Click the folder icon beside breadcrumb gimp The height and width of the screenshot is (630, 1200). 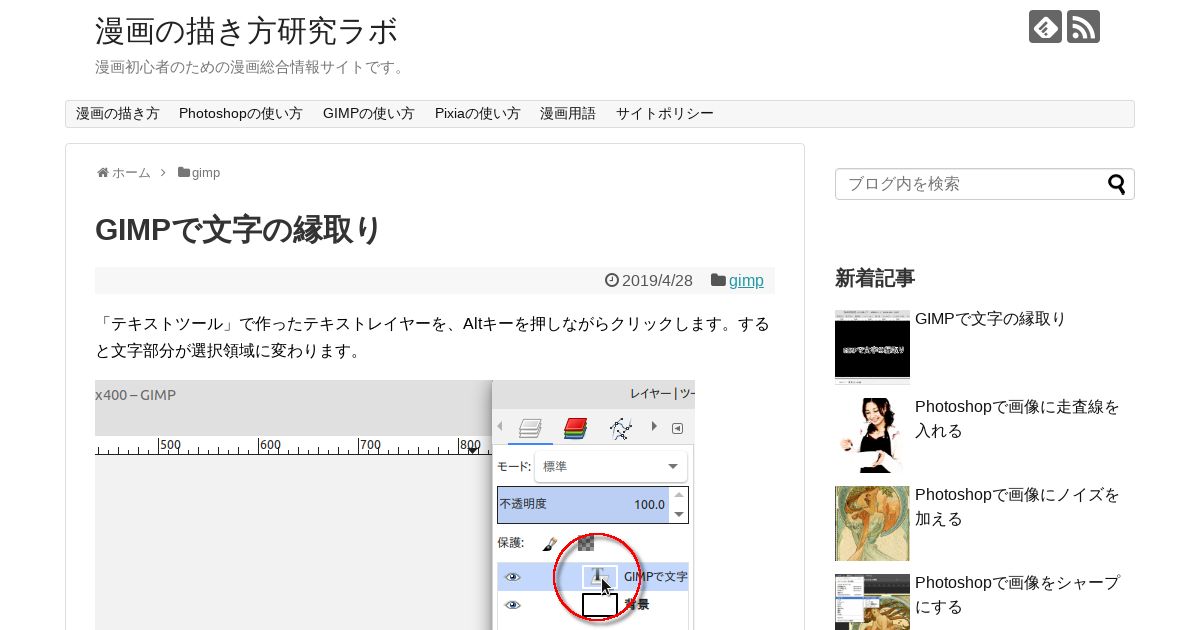click(184, 172)
